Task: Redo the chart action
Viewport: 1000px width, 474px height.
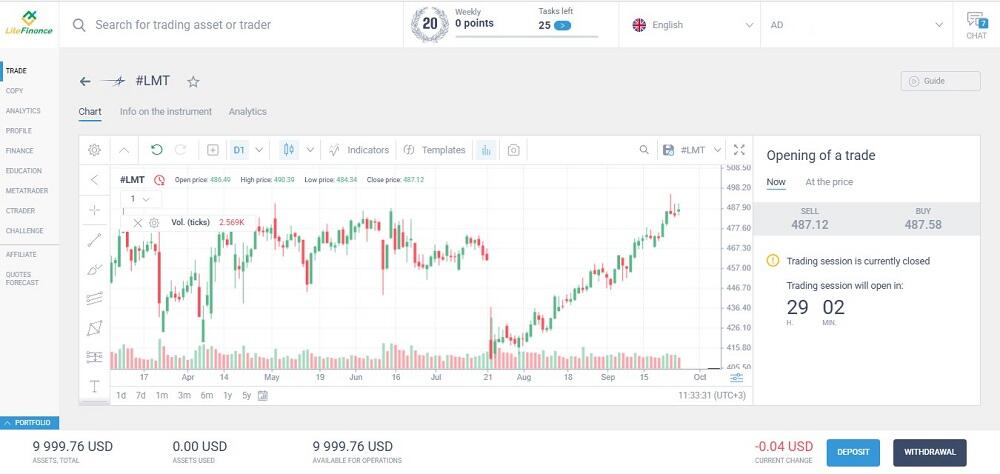Action: point(180,150)
